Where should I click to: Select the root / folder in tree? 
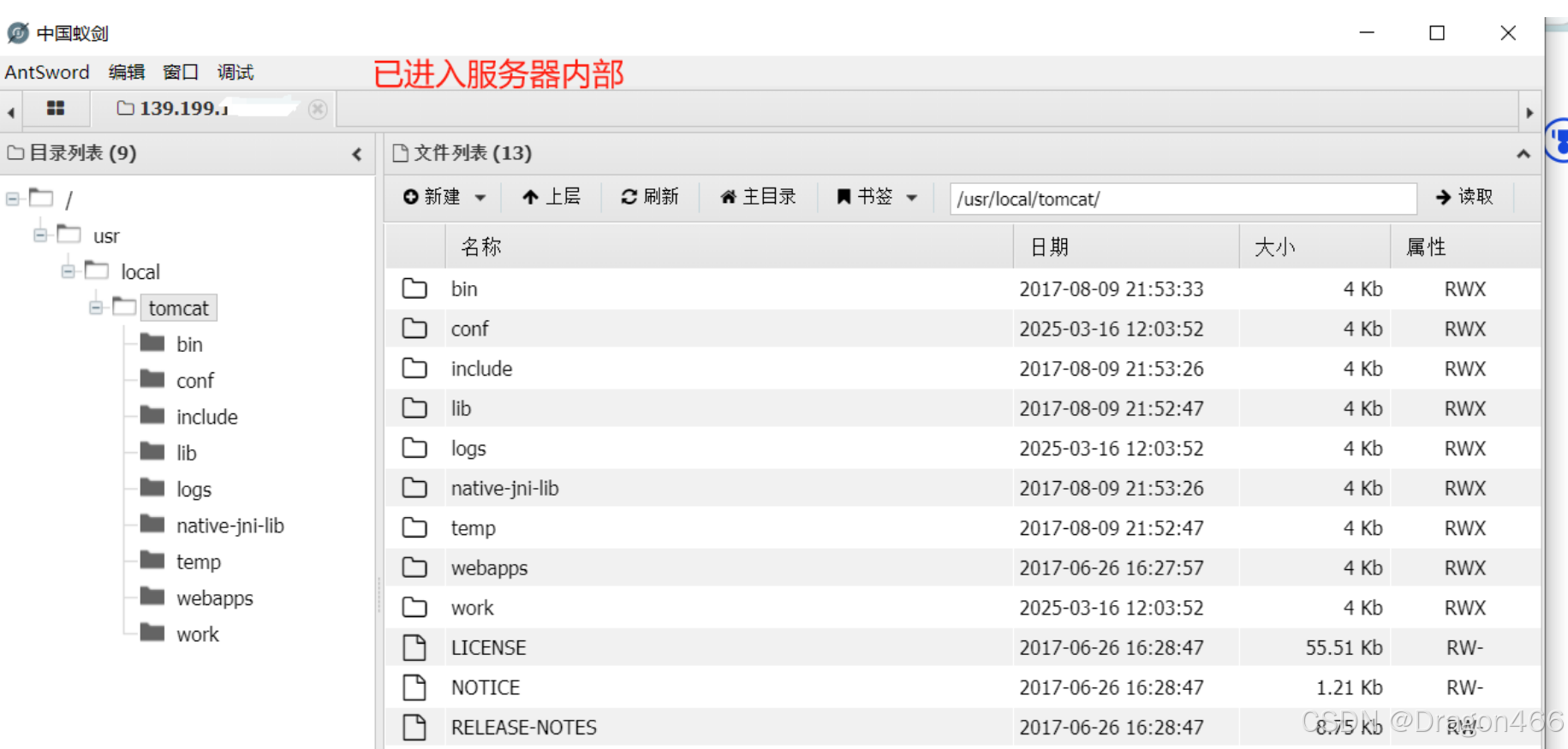click(x=69, y=199)
